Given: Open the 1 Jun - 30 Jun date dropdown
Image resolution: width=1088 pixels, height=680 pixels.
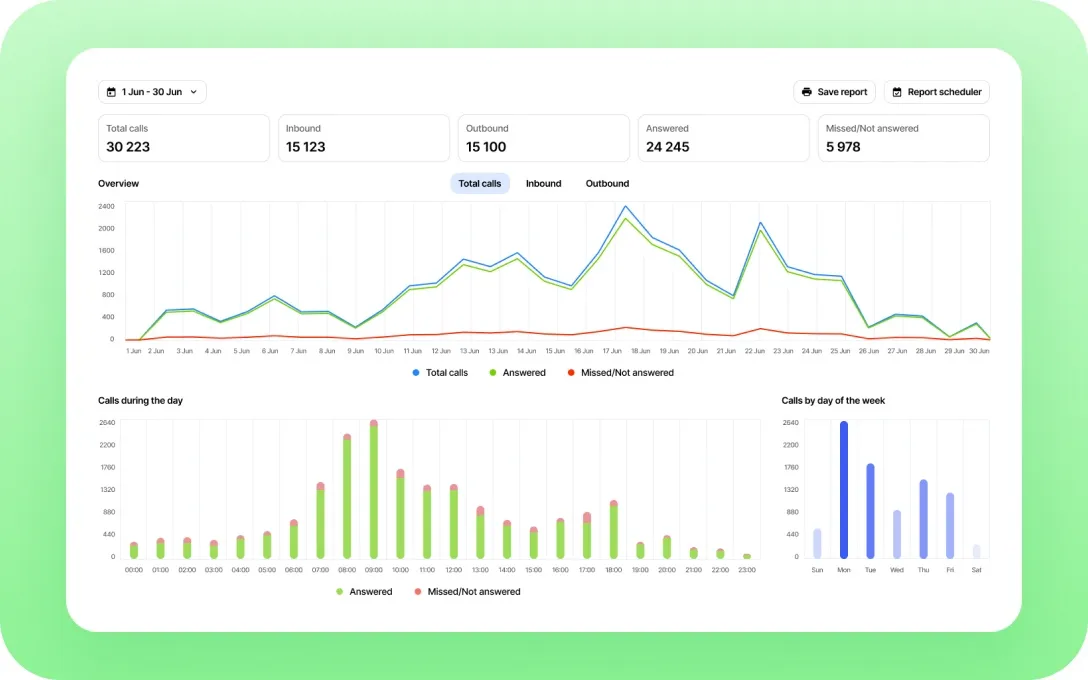Looking at the screenshot, I should [x=152, y=92].
